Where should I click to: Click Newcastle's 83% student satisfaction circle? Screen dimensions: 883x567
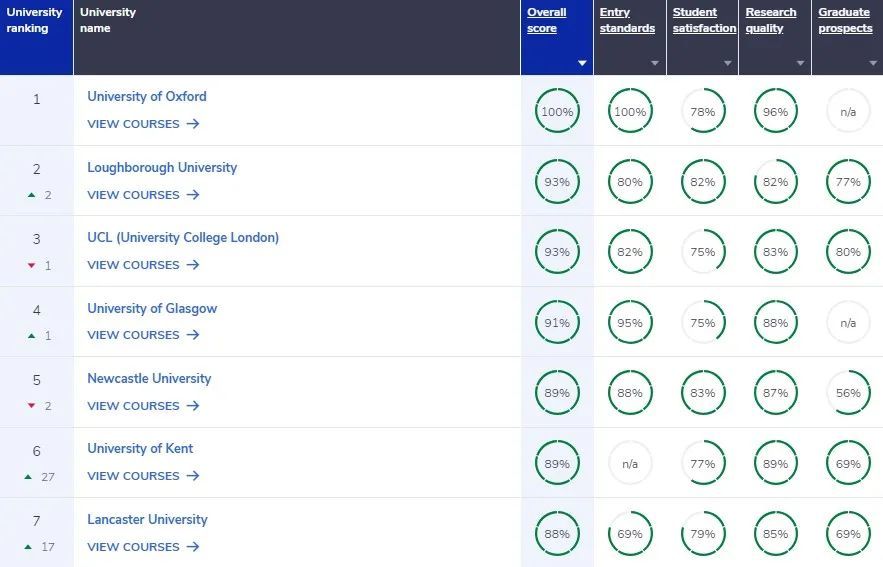point(703,392)
